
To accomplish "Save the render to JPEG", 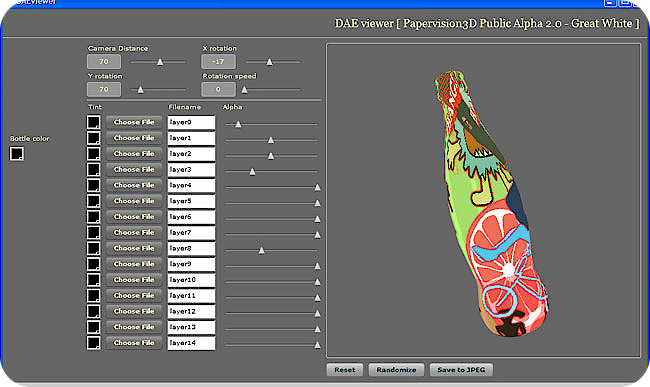I will tap(461, 370).
